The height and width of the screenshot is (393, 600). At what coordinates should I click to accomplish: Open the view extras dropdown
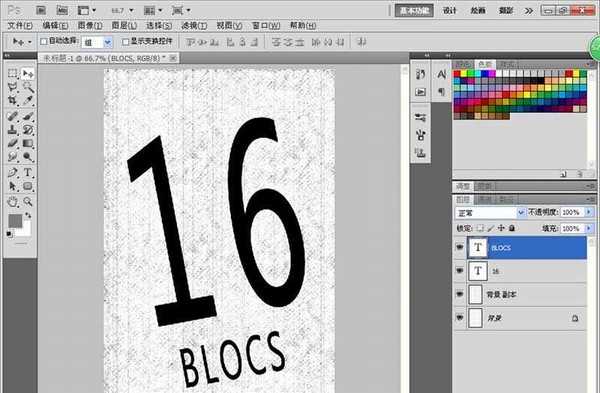pyautogui.click(x=87, y=10)
